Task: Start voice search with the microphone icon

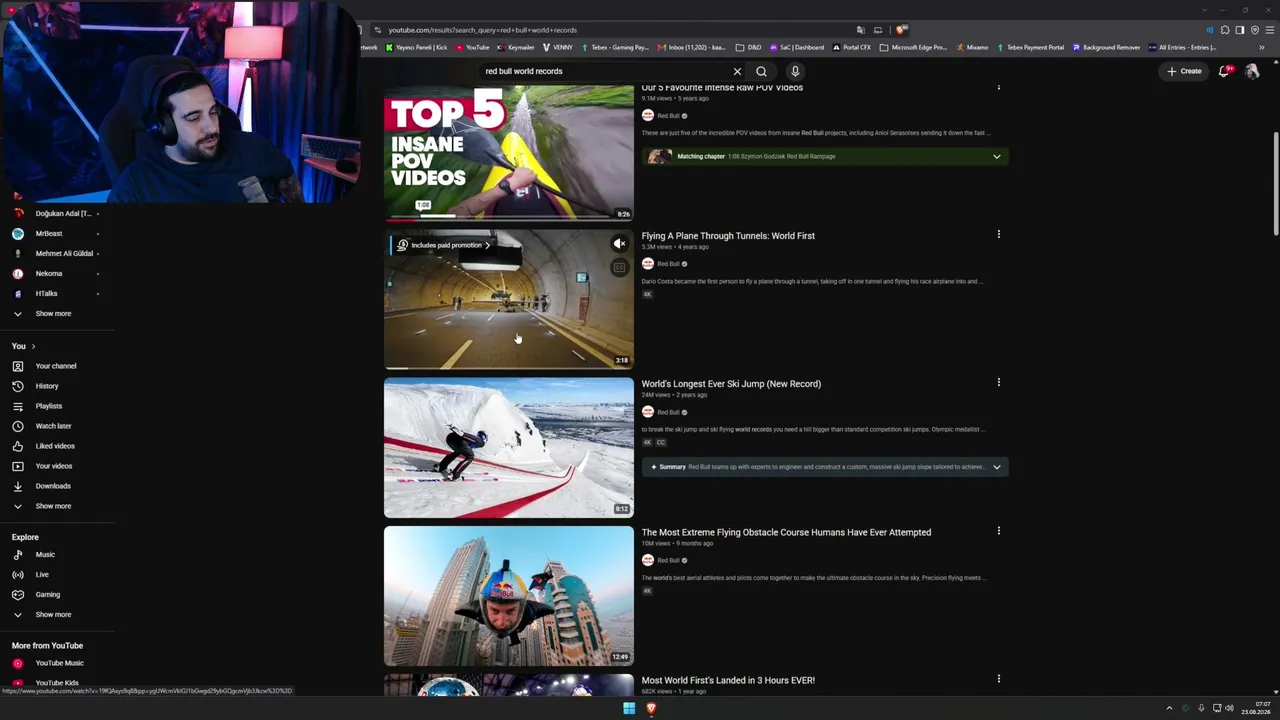Action: [x=795, y=71]
